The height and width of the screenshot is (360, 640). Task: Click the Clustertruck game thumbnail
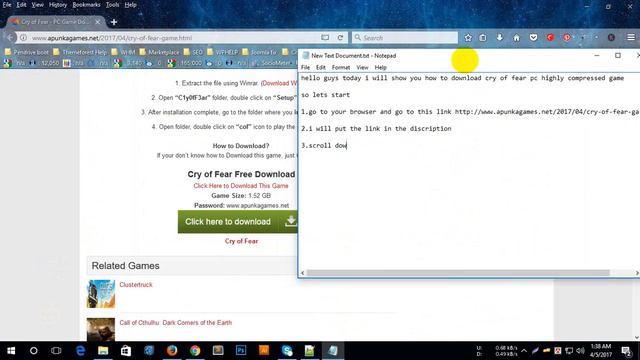click(101, 293)
